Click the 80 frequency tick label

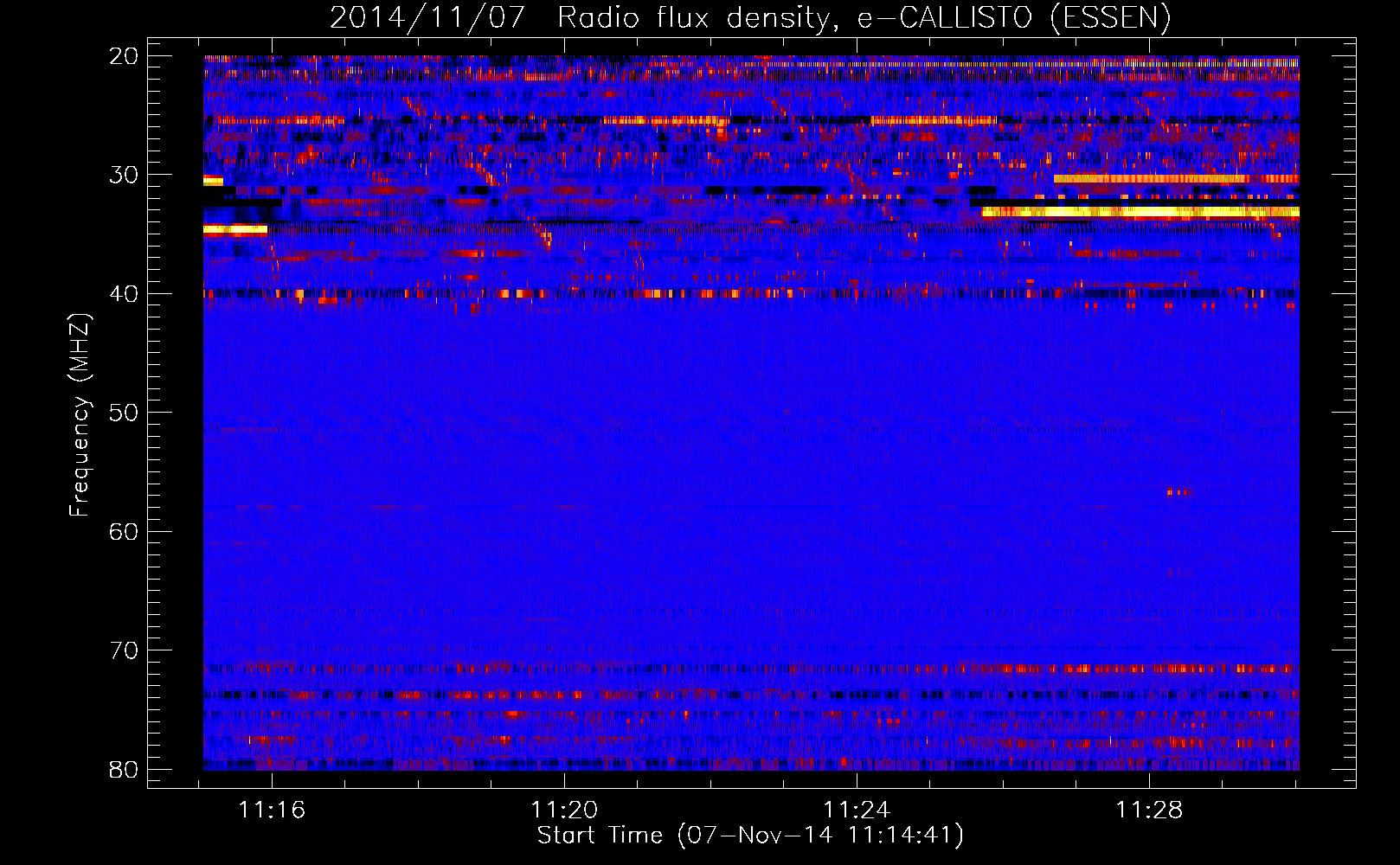pyautogui.click(x=124, y=769)
